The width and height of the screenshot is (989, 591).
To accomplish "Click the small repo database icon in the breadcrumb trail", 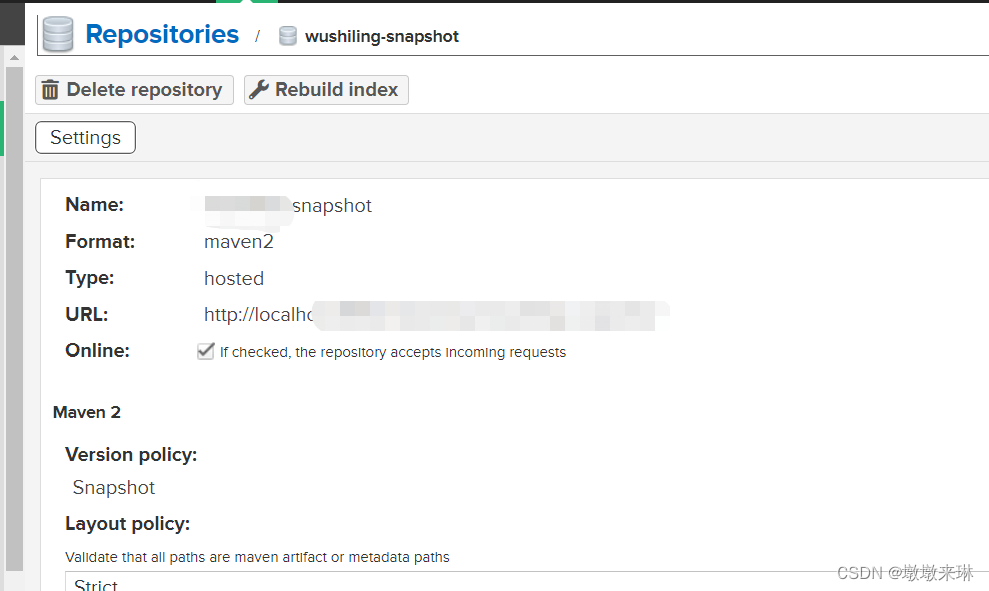I will [x=288, y=36].
